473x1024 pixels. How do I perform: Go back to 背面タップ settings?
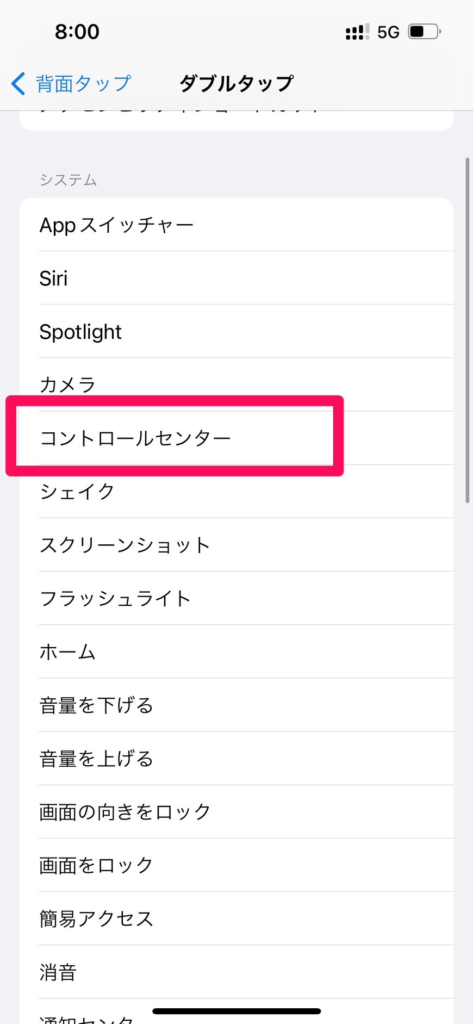(x=71, y=84)
